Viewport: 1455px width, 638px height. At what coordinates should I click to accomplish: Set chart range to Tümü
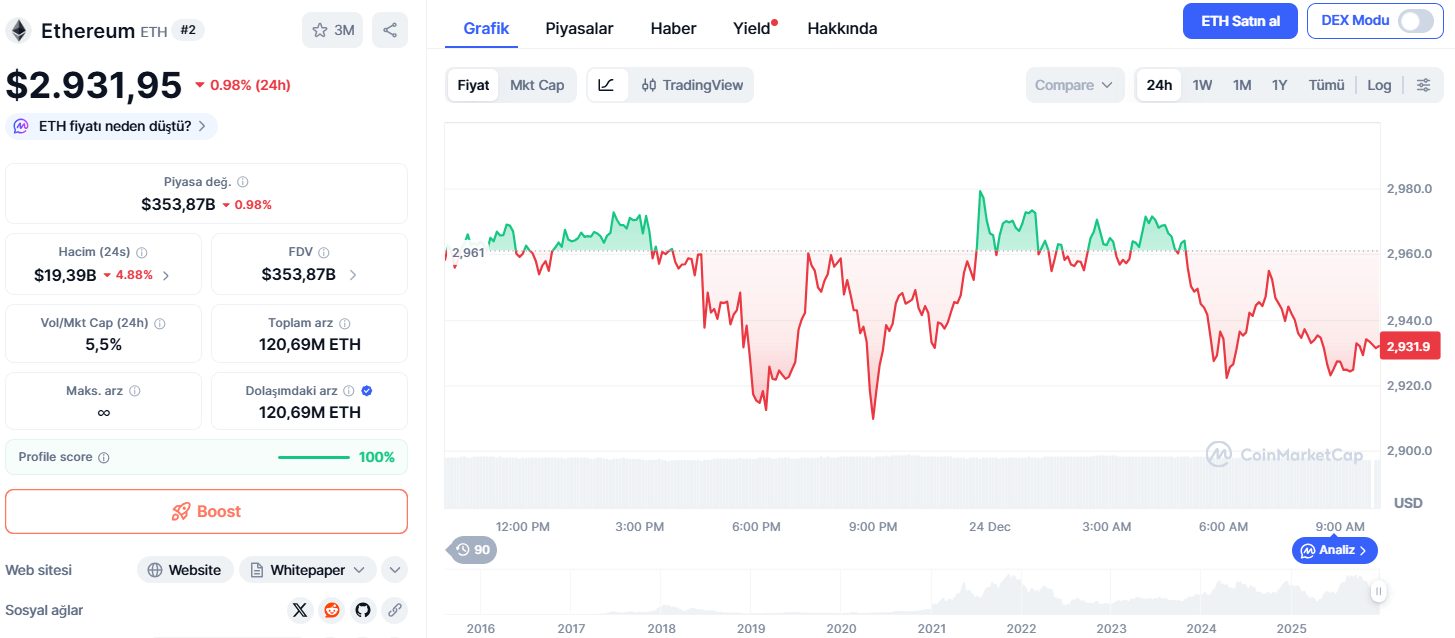(x=1327, y=85)
